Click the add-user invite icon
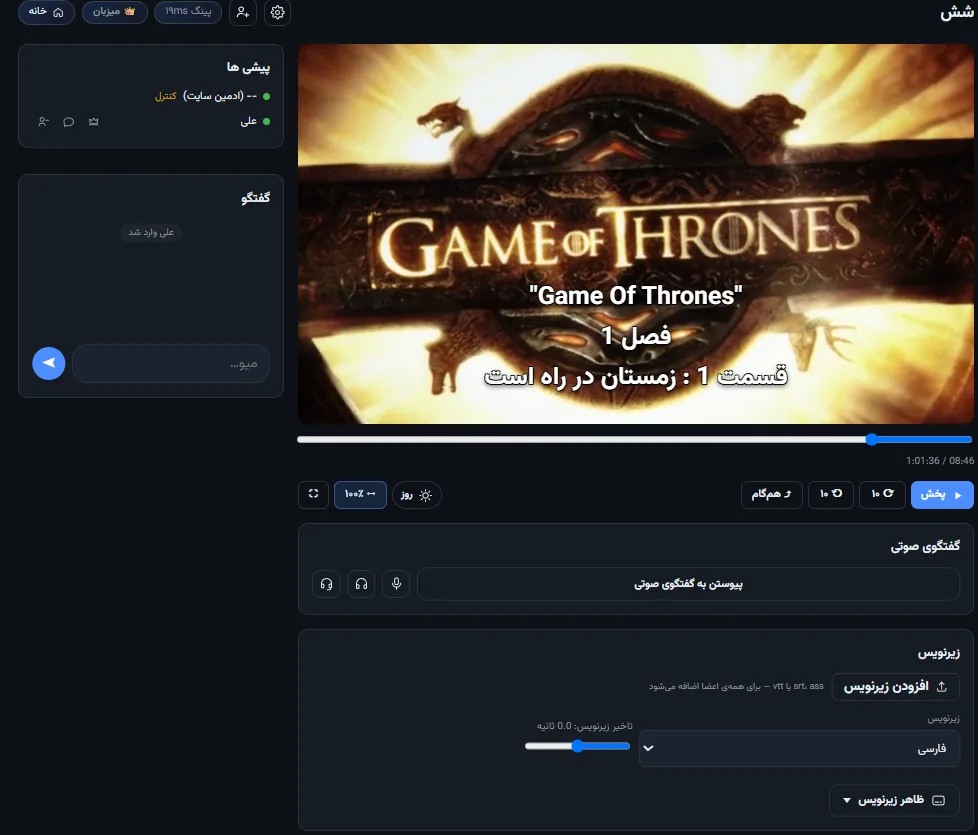 coord(243,12)
